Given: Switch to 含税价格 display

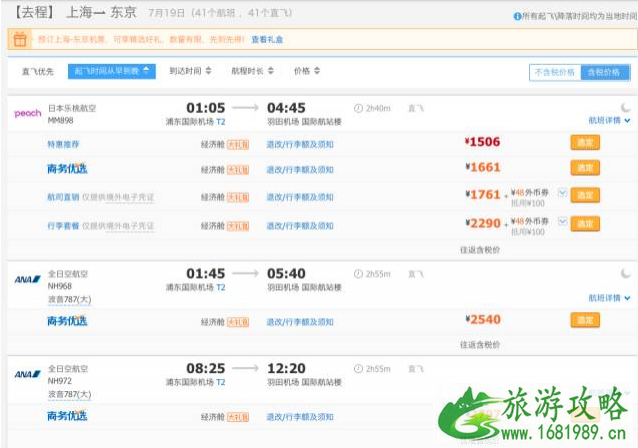Looking at the screenshot, I should (x=605, y=72).
